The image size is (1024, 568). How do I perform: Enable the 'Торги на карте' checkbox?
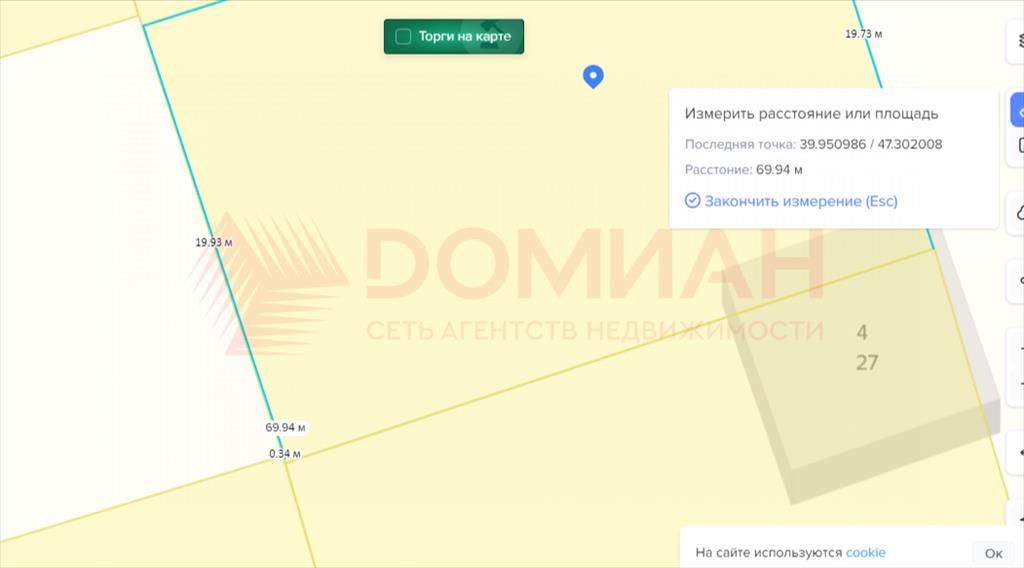pos(404,37)
